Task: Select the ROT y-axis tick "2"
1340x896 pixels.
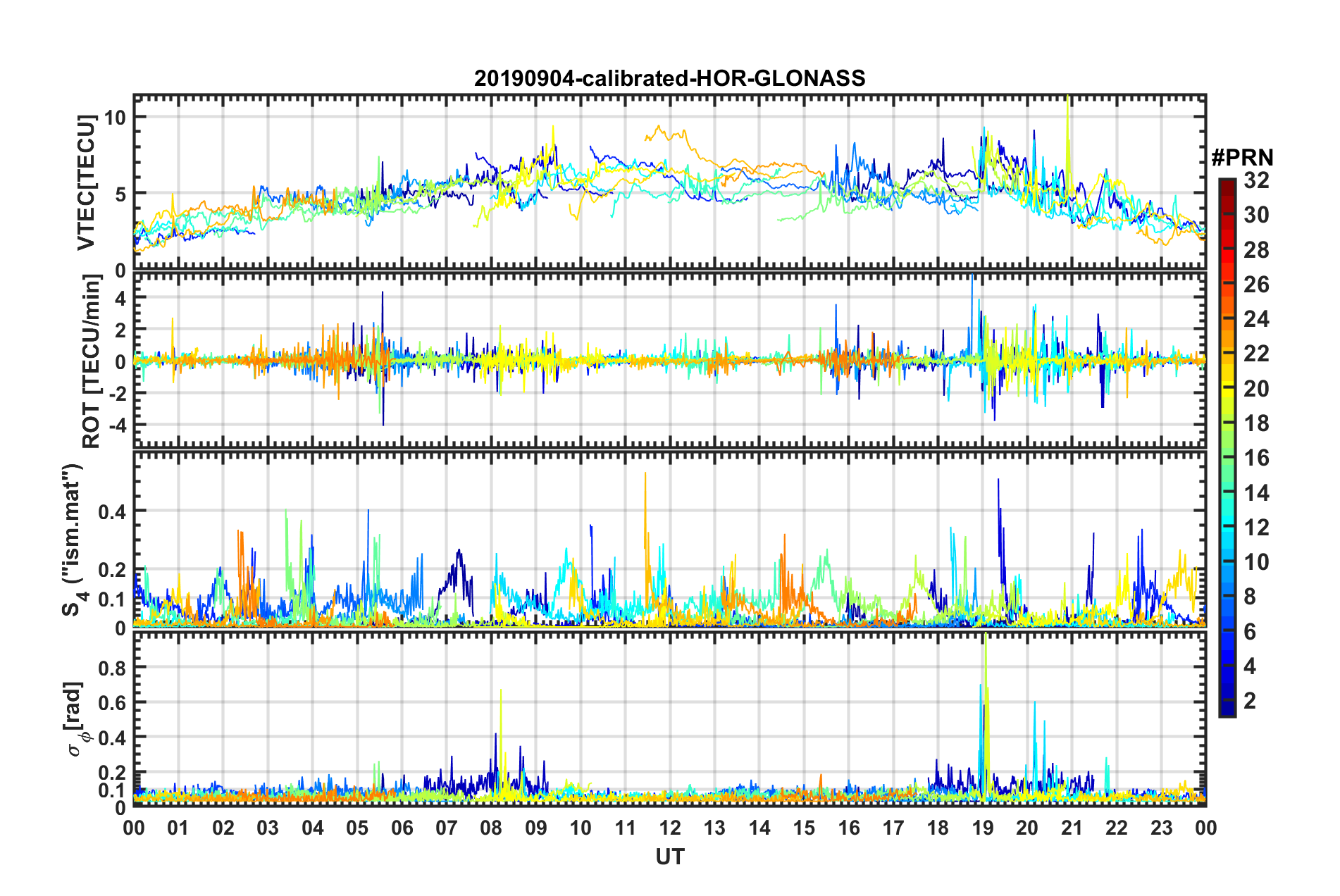Action: point(120,330)
